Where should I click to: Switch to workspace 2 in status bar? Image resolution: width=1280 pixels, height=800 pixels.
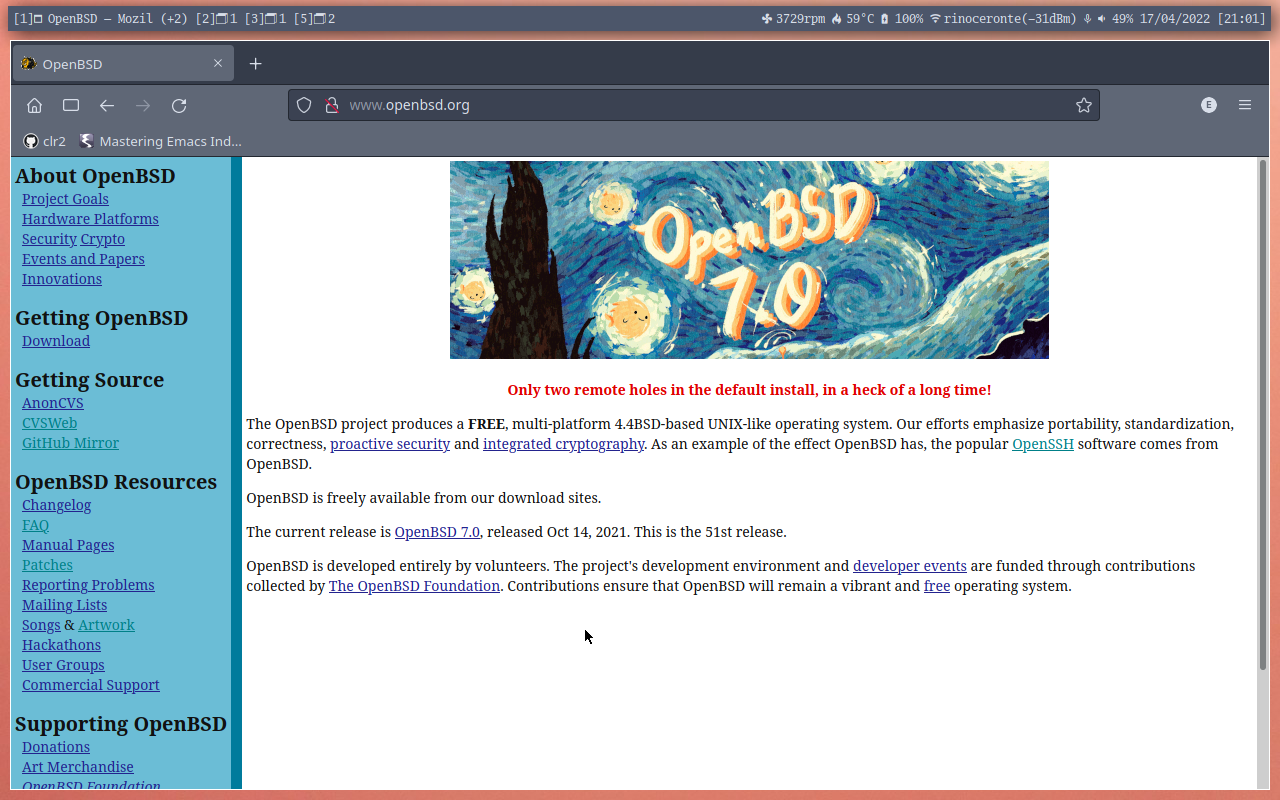[x=216, y=18]
